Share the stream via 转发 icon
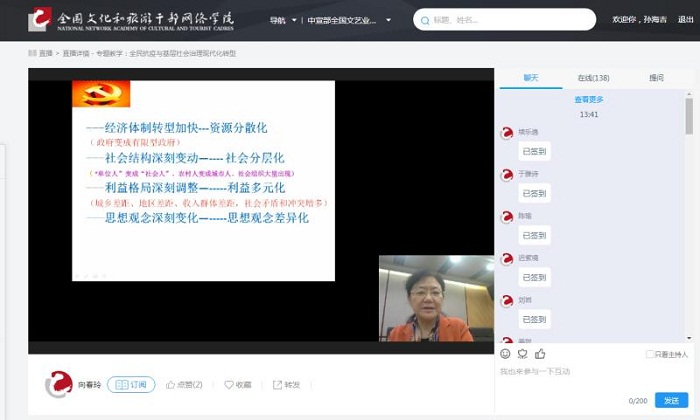The image size is (700, 420). [285, 384]
